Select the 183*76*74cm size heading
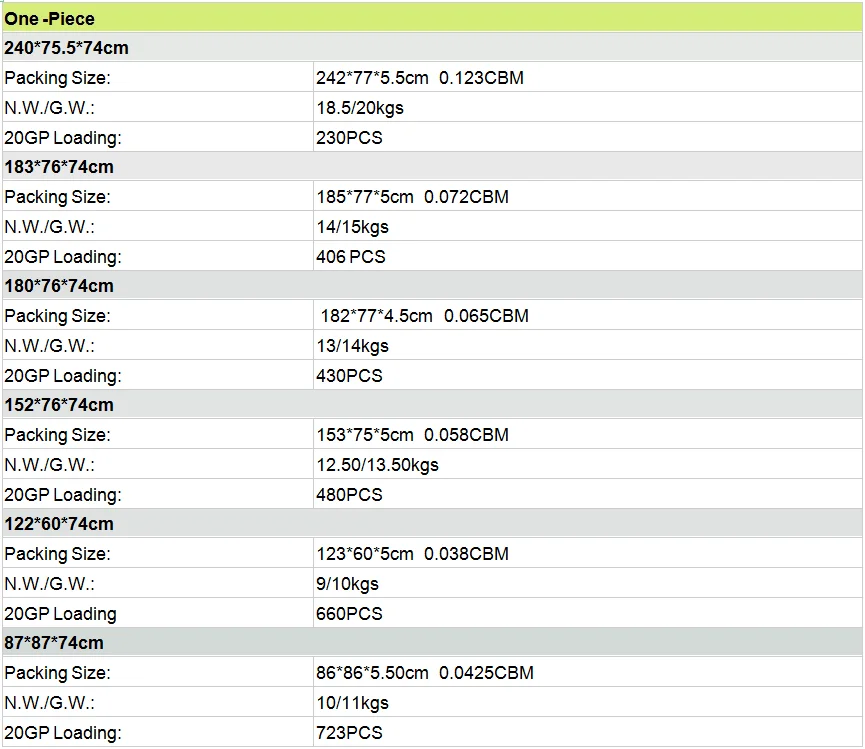The height and width of the screenshot is (749, 865). tap(59, 167)
